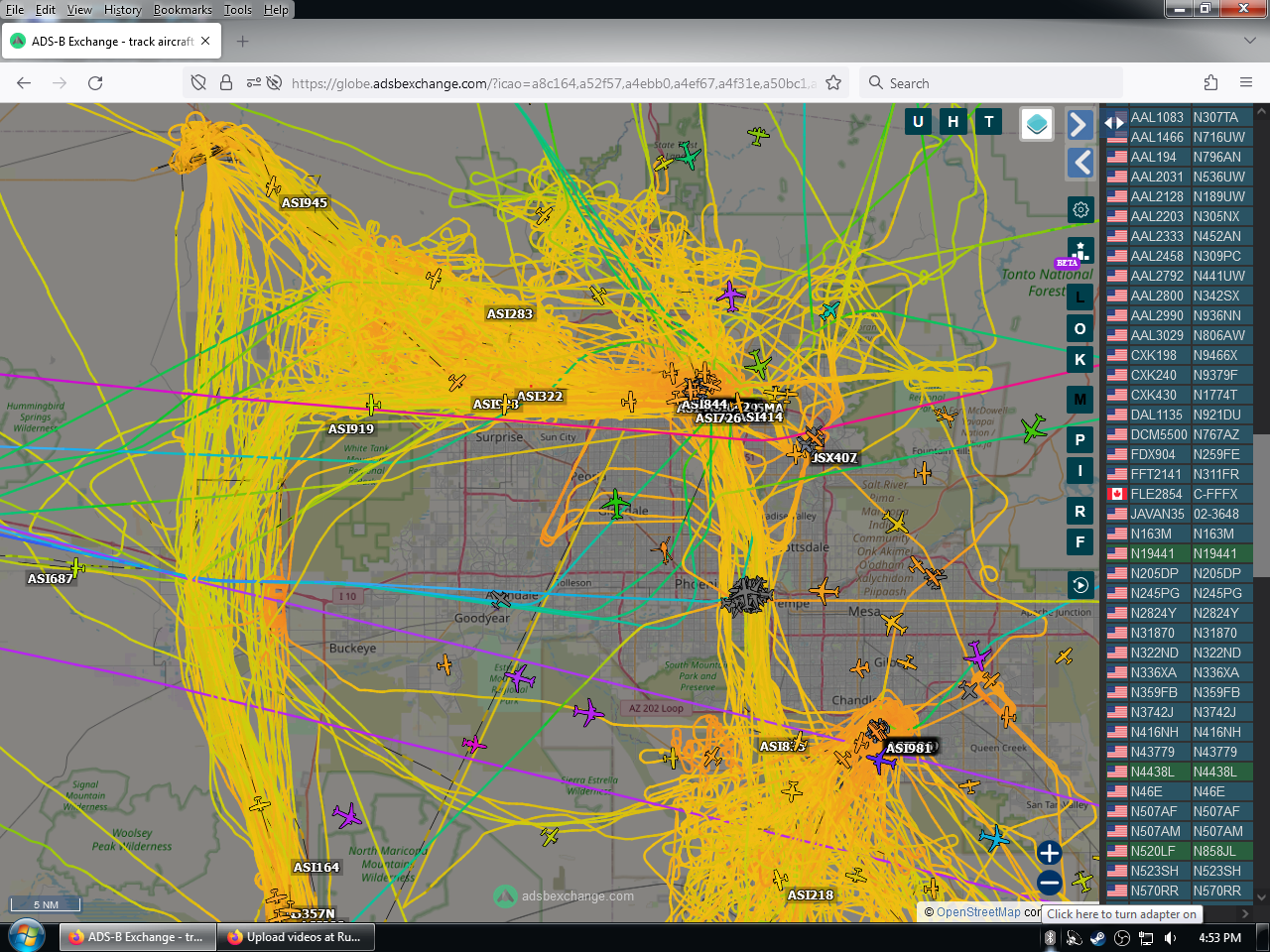Open the Bookmarks menu

point(183,10)
